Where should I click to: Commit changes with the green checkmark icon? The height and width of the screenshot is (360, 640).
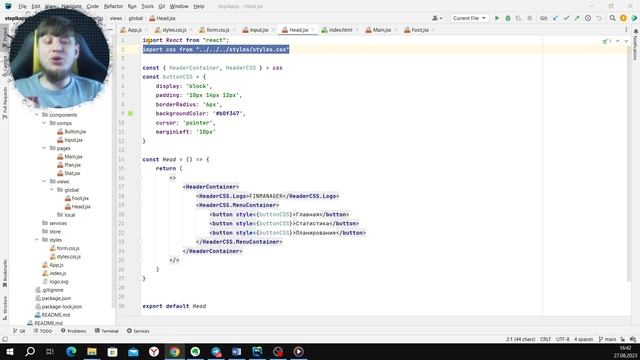[x=566, y=18]
